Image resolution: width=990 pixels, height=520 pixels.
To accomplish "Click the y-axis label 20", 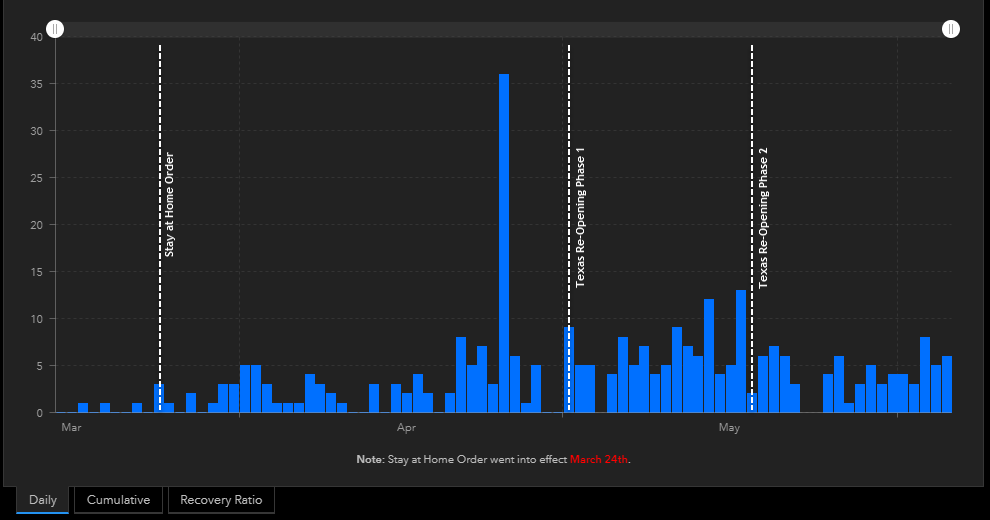I will tap(37, 225).
